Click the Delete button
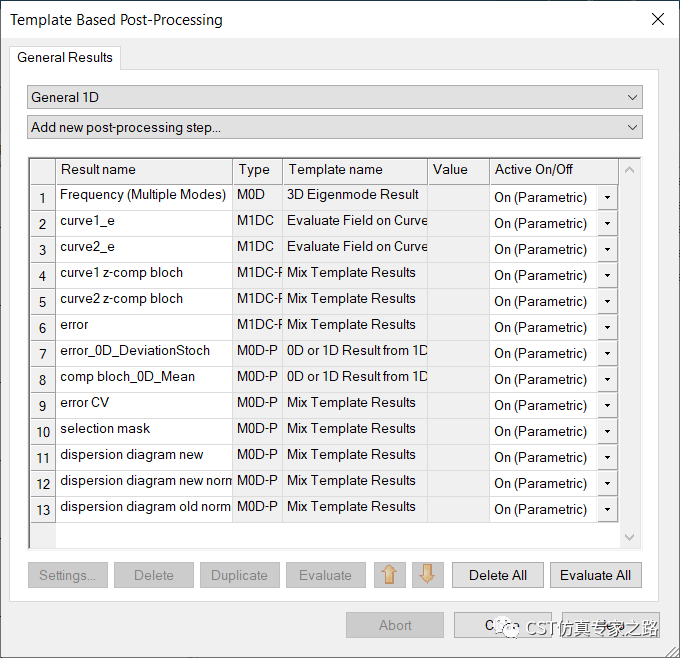The height and width of the screenshot is (658, 680). (154, 575)
